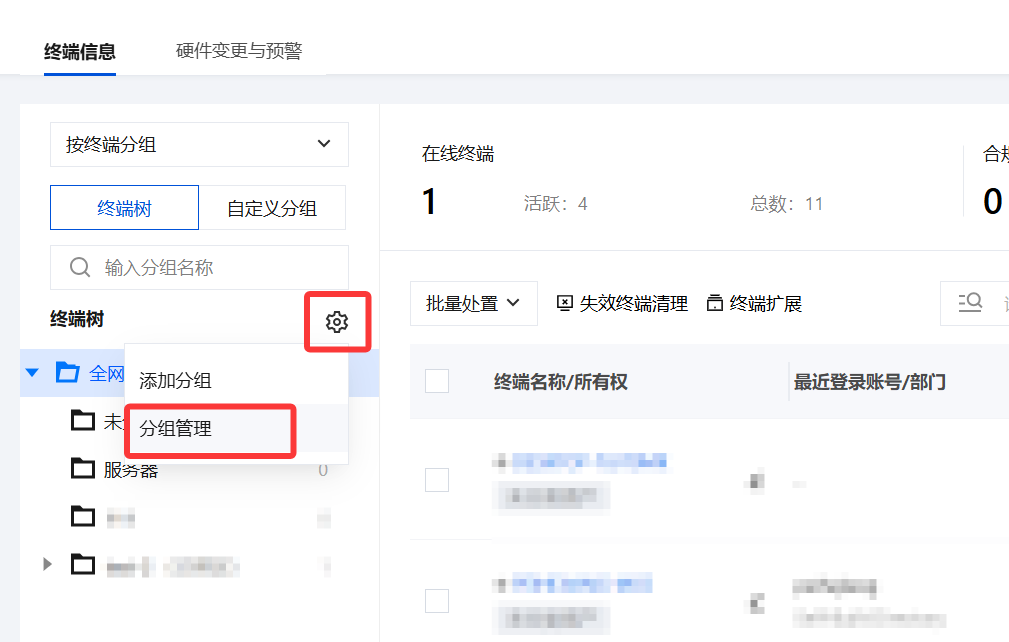1009x642 pixels.
Task: Click the 终端扩展 extension icon
Action: click(x=714, y=303)
